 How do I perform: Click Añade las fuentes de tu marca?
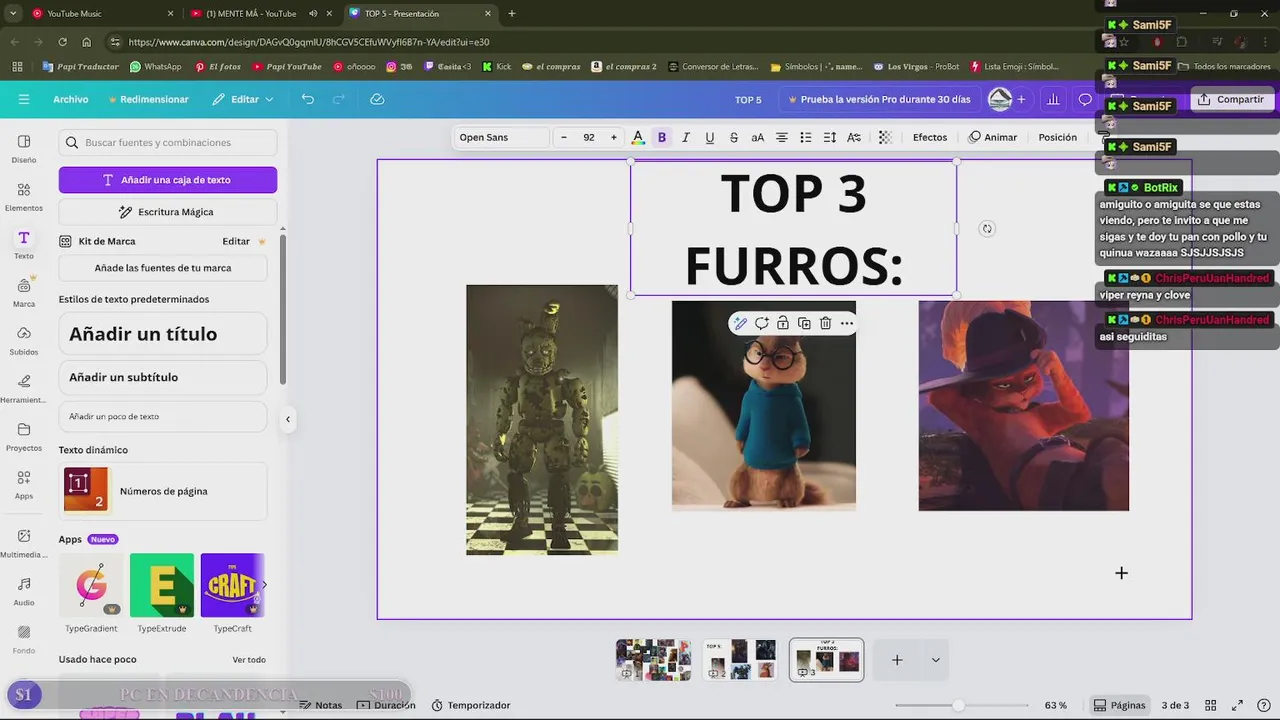[x=163, y=268]
